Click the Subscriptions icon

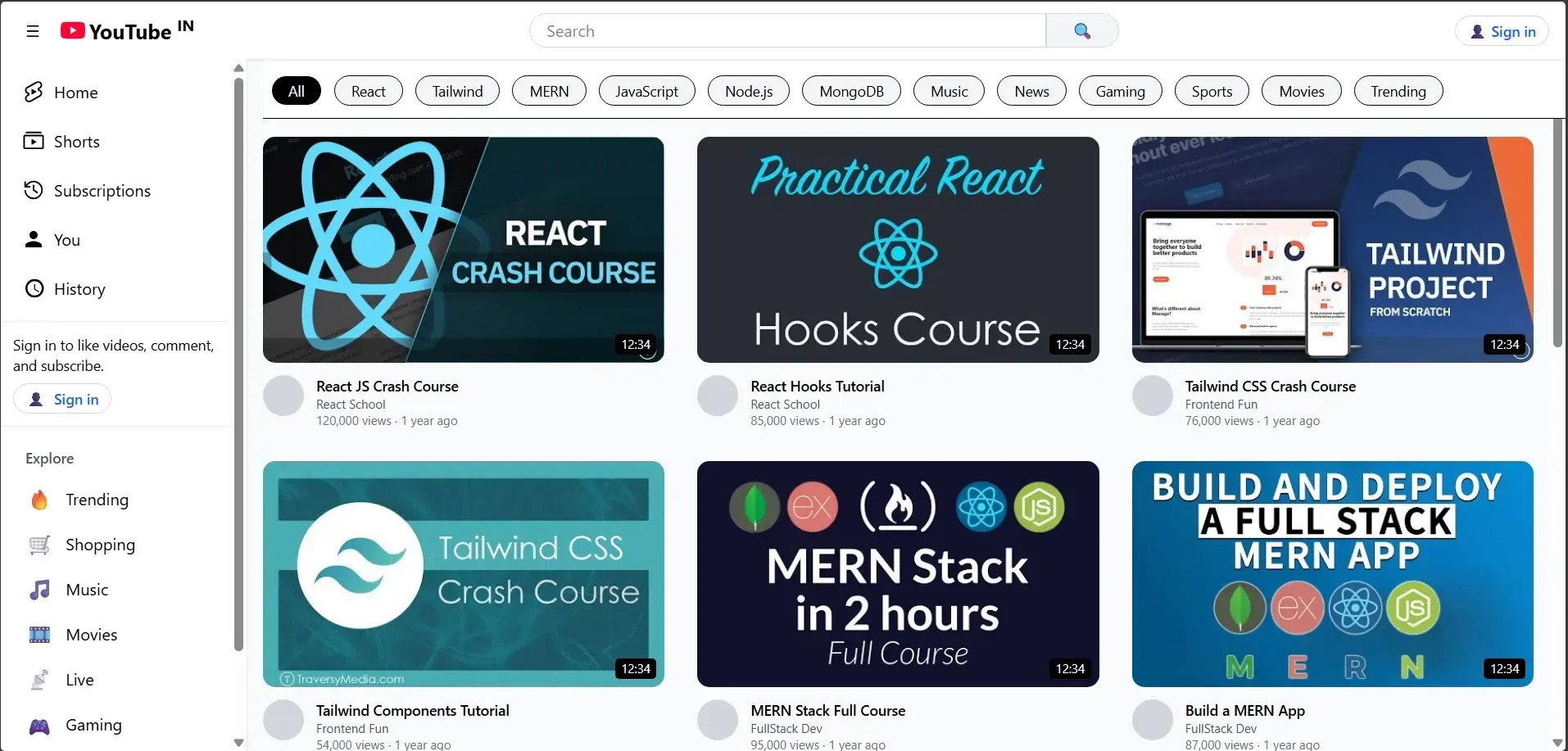click(34, 190)
